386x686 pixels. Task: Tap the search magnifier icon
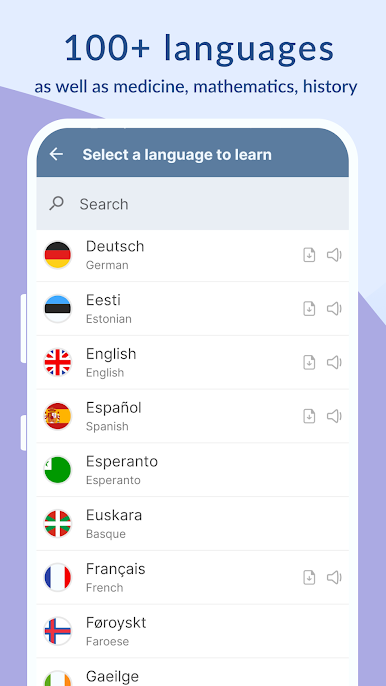pos(56,203)
